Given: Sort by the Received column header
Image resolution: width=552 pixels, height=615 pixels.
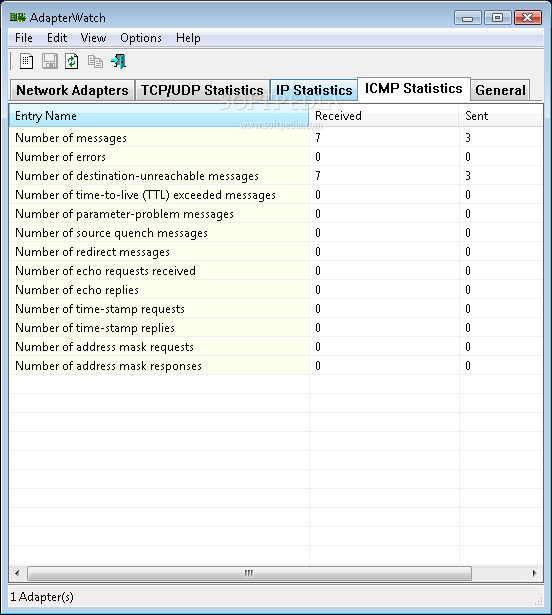Looking at the screenshot, I should [x=384, y=116].
